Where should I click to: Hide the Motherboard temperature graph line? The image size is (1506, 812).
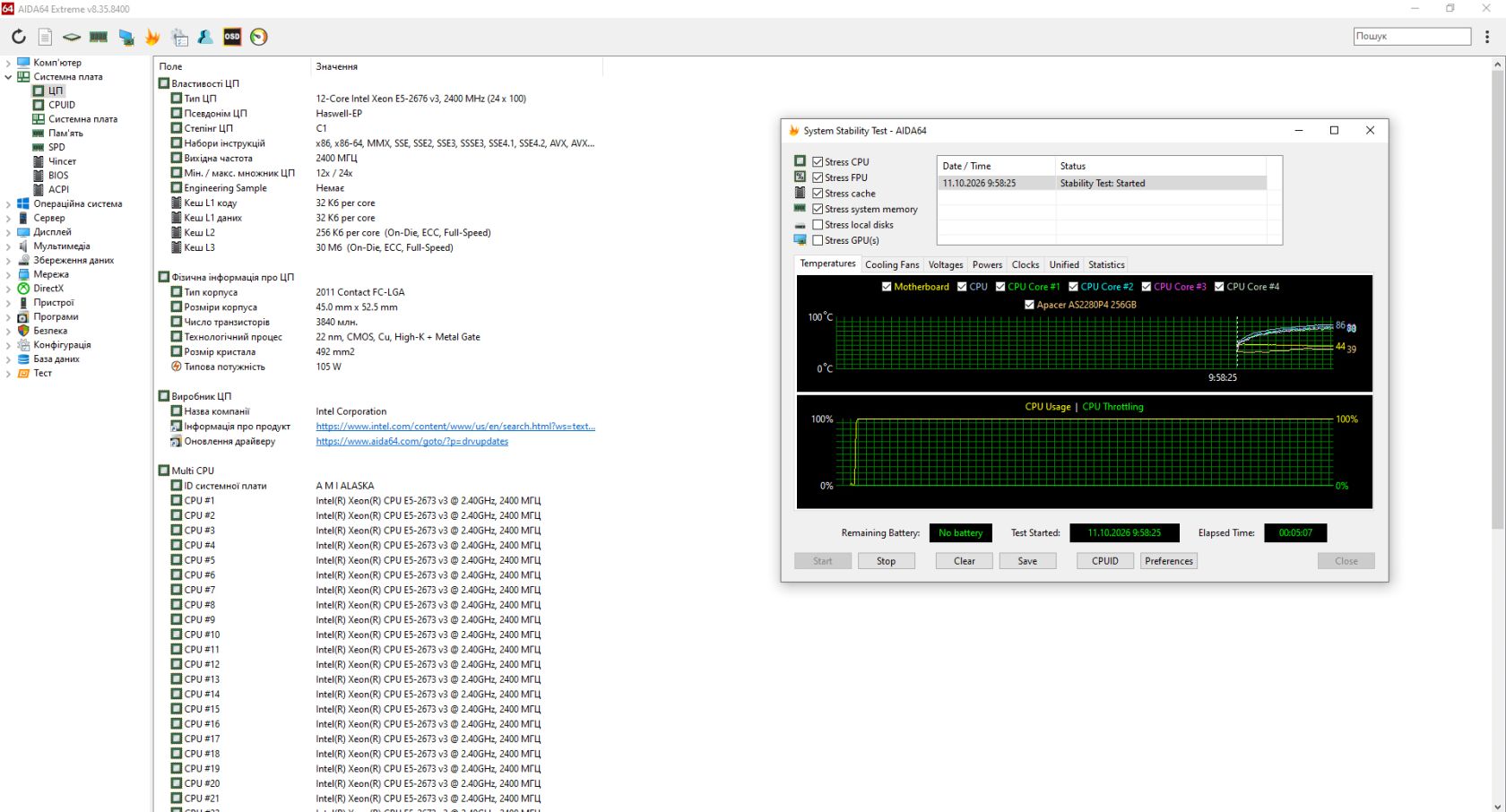click(x=887, y=287)
